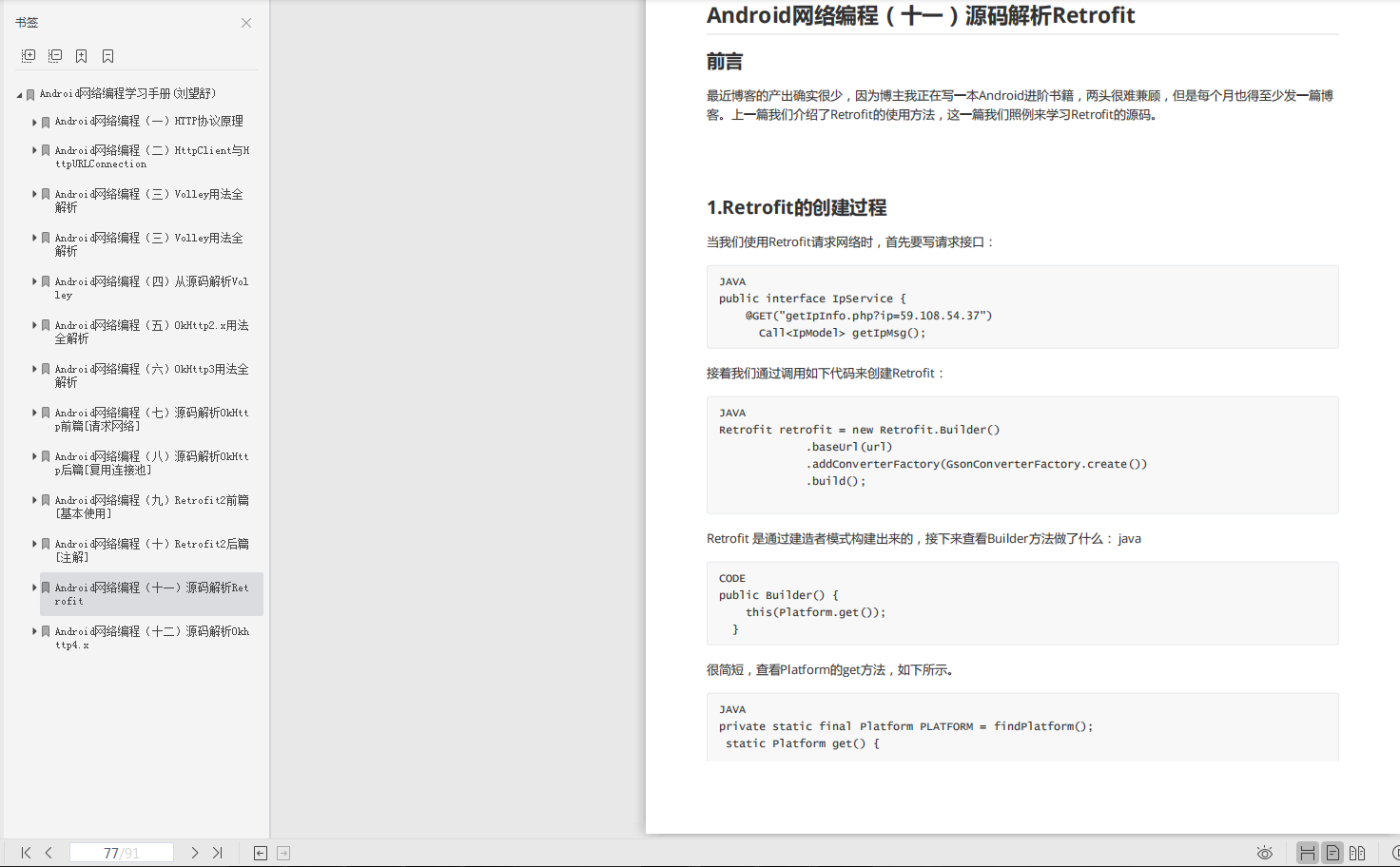This screenshot has height=867, width=1400.
Task: Expand the (一)HTTP协议原理 bookmark
Action: [34, 122]
